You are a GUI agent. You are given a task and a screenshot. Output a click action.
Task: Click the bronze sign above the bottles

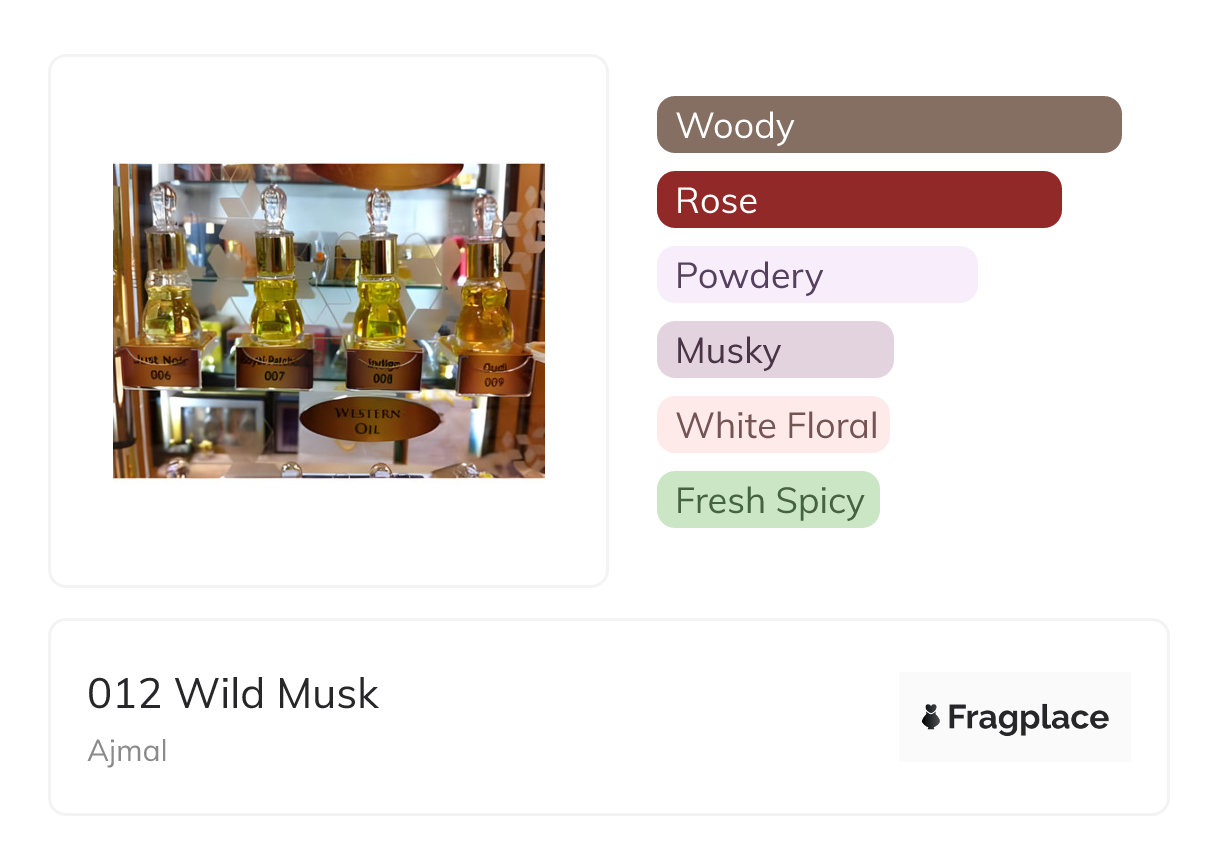[x=385, y=175]
